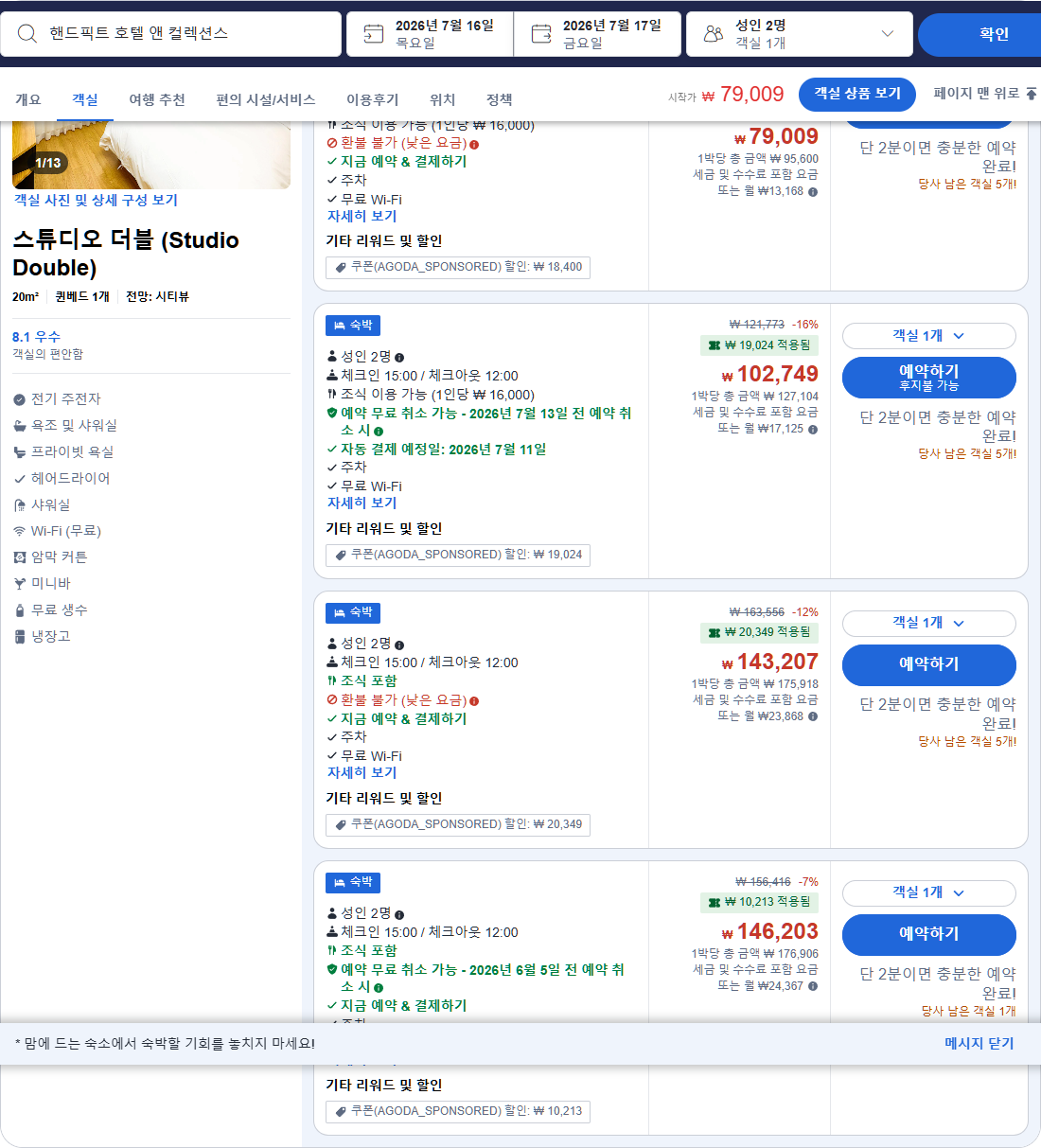Click 예약하기 for the ₩143,207 offer

coord(929,664)
